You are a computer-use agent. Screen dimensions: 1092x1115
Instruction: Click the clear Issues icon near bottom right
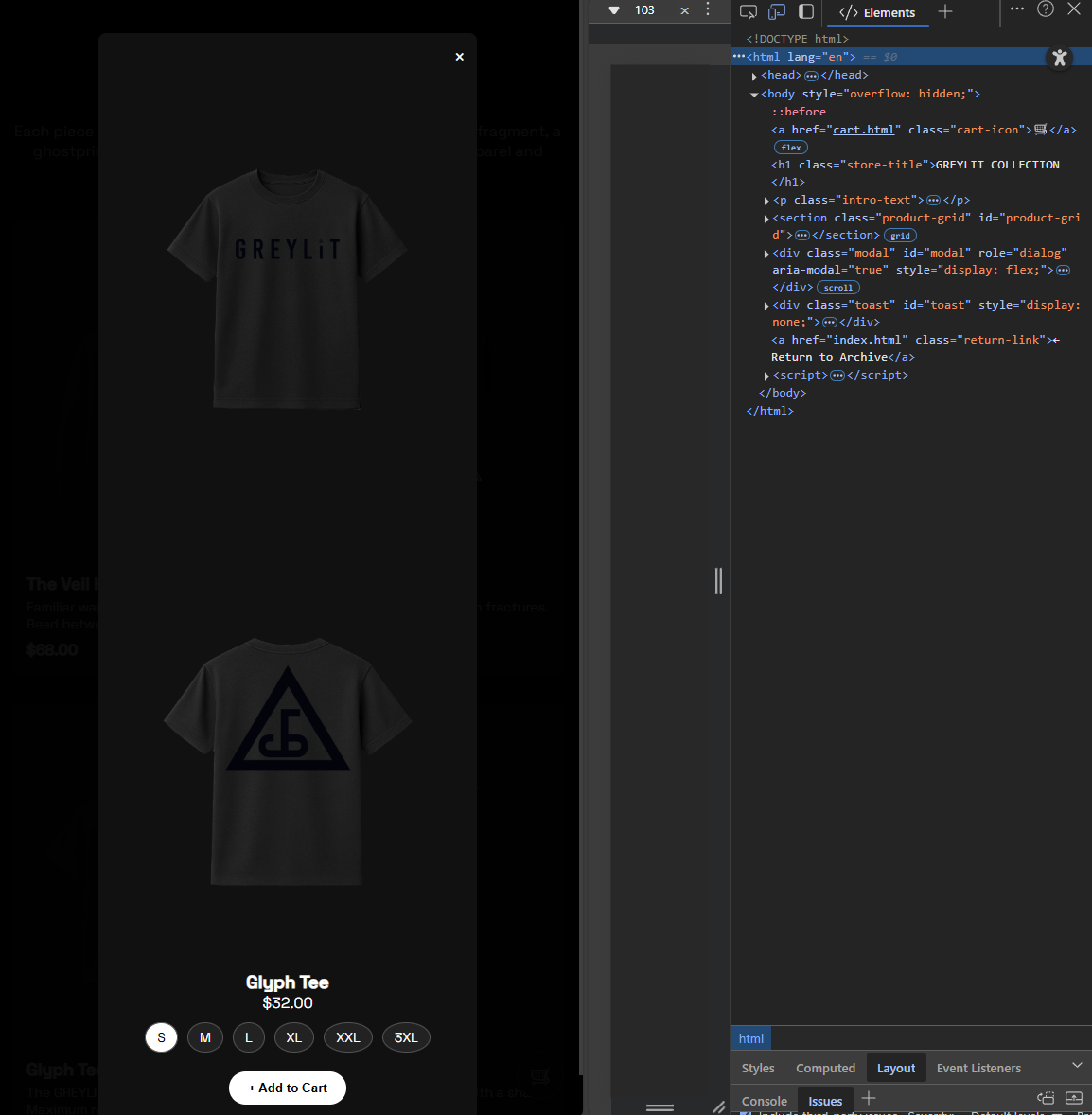point(1046,1098)
